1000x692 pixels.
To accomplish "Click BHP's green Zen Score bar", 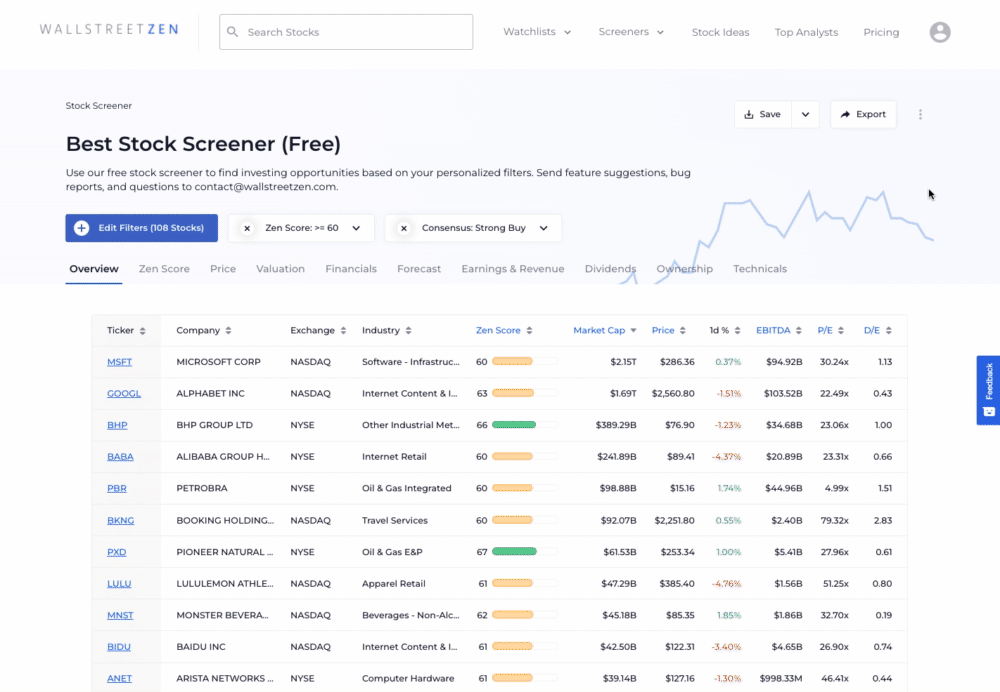I will (514, 425).
